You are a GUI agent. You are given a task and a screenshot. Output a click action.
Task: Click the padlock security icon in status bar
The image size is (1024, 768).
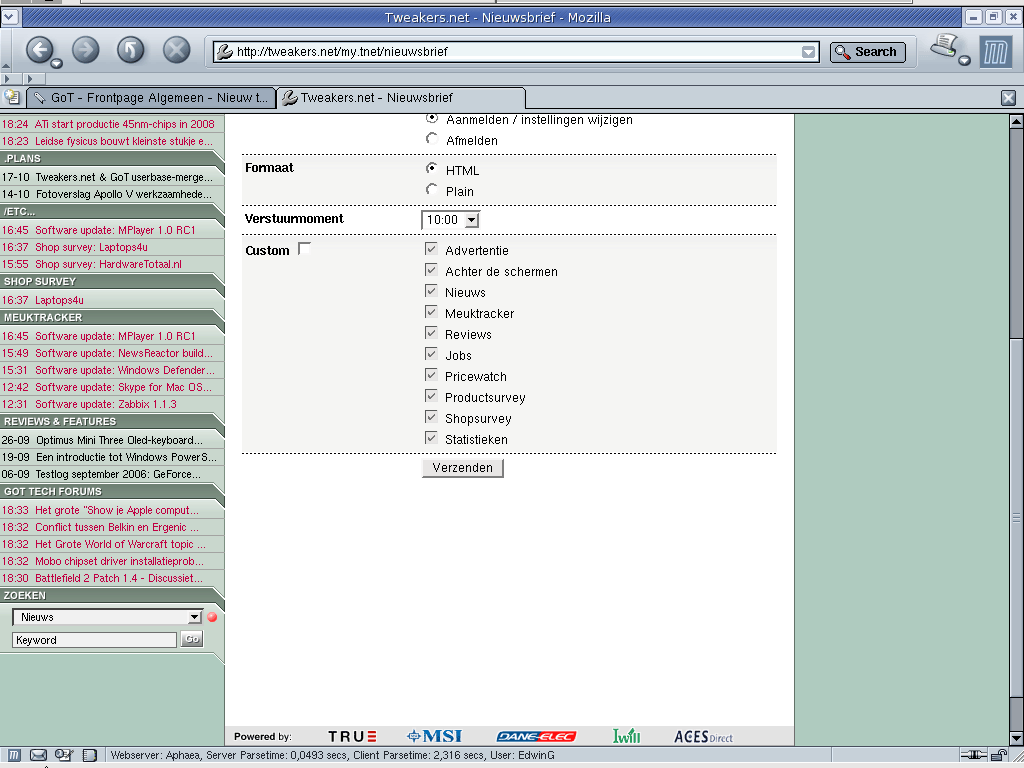click(x=1000, y=756)
